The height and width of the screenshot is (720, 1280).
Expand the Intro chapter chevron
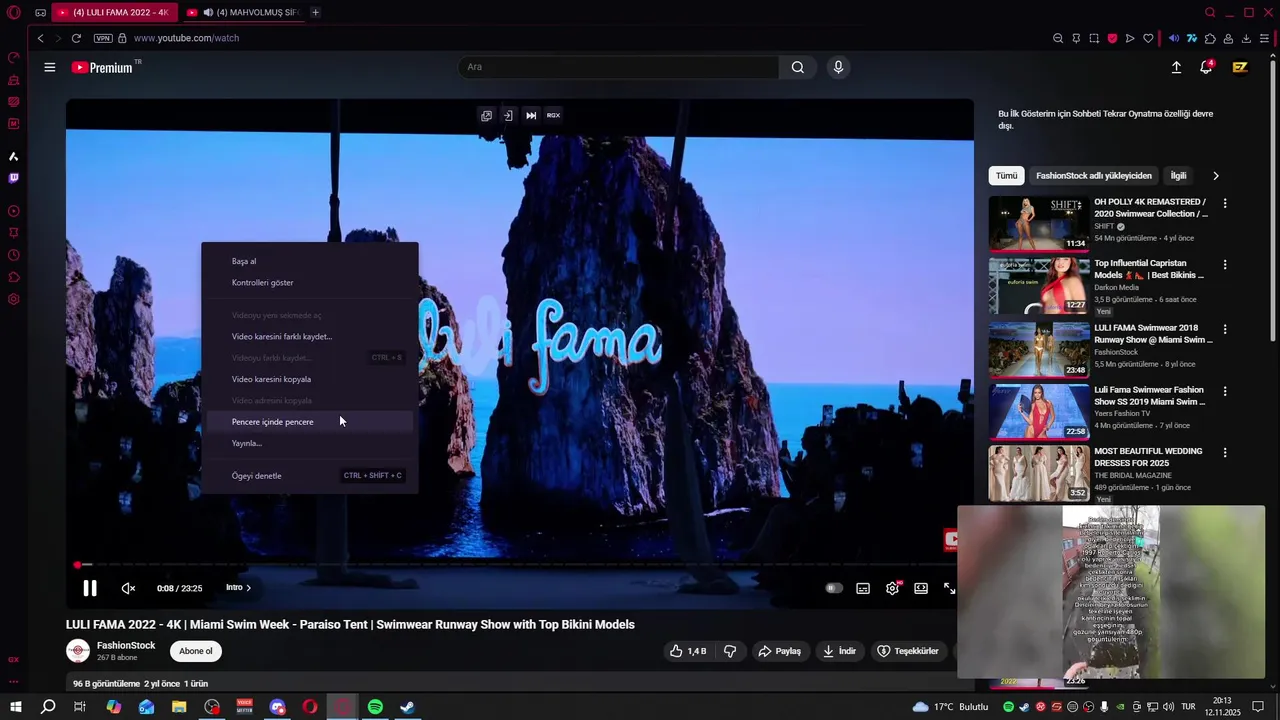pyautogui.click(x=249, y=588)
